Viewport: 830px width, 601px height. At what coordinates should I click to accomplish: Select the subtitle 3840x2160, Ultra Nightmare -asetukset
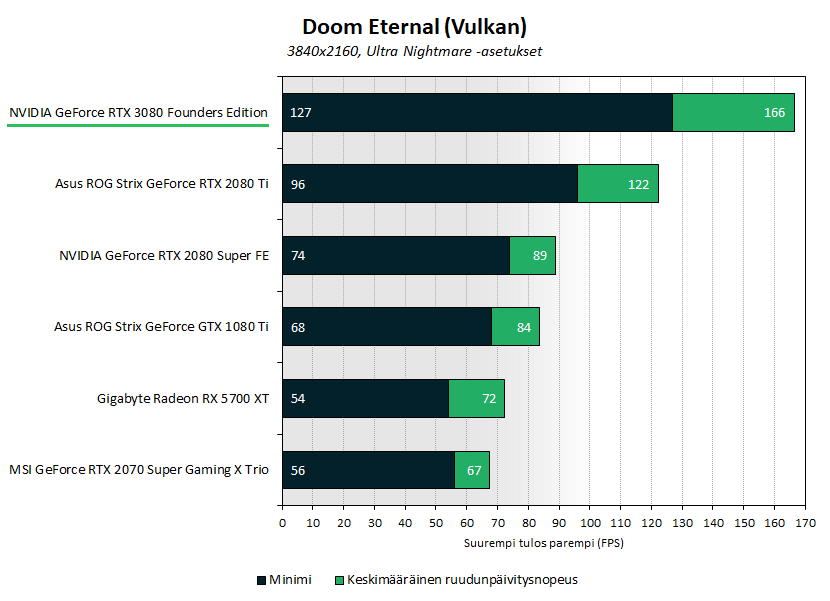pyautogui.click(x=414, y=51)
